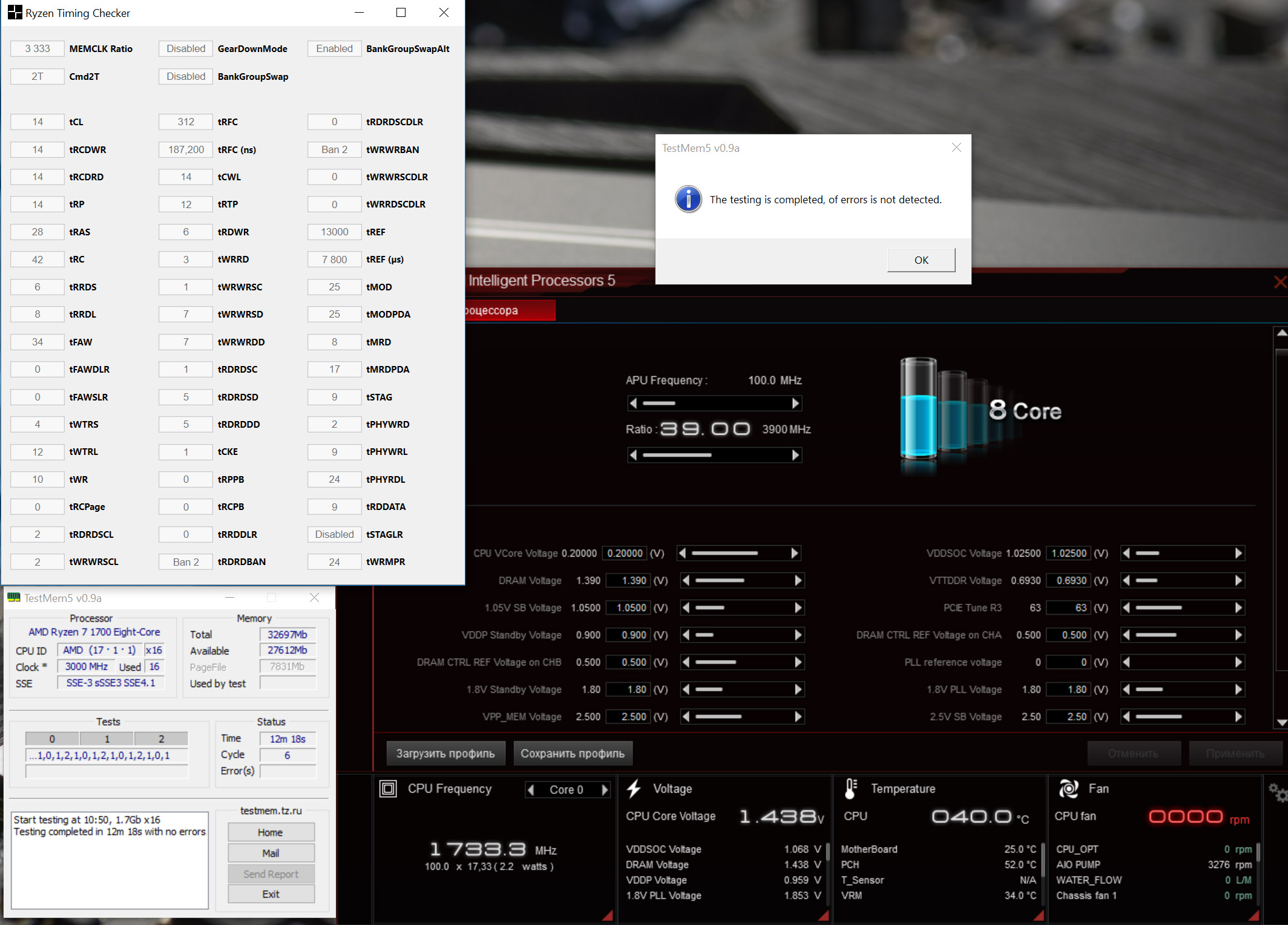Switch to next core with right arrow

point(604,789)
